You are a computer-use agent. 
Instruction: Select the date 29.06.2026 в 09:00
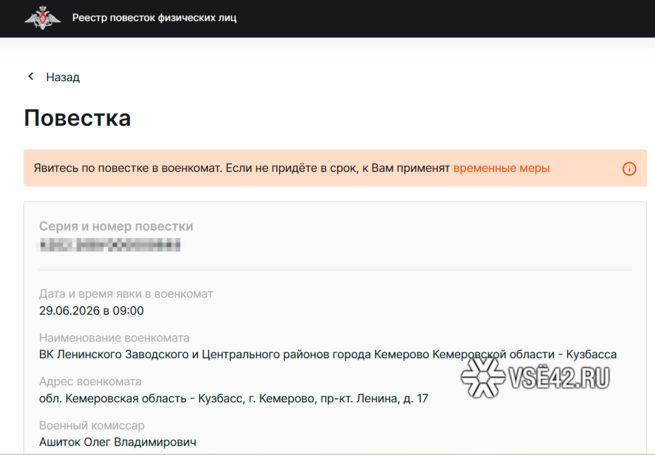click(91, 311)
